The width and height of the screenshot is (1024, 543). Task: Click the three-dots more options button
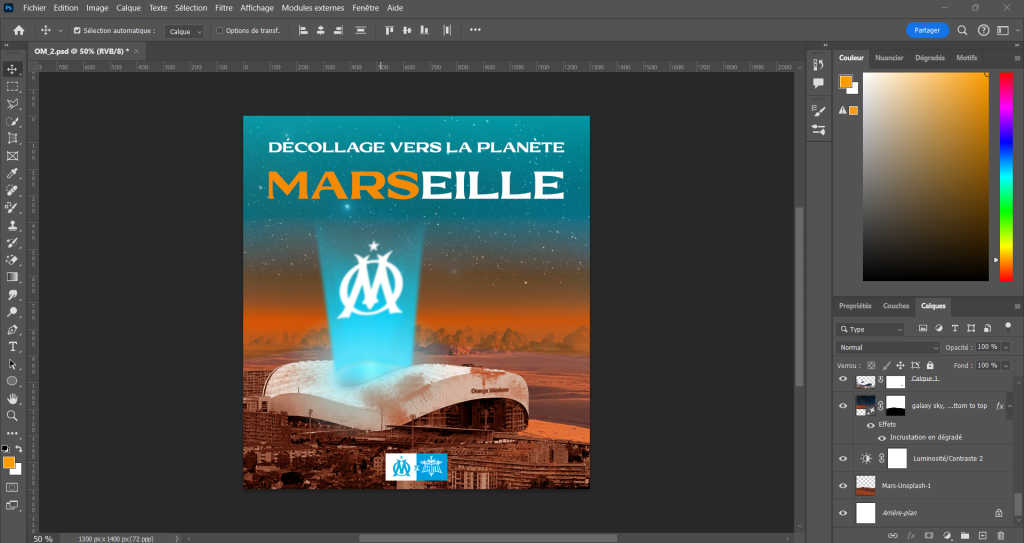click(x=475, y=30)
